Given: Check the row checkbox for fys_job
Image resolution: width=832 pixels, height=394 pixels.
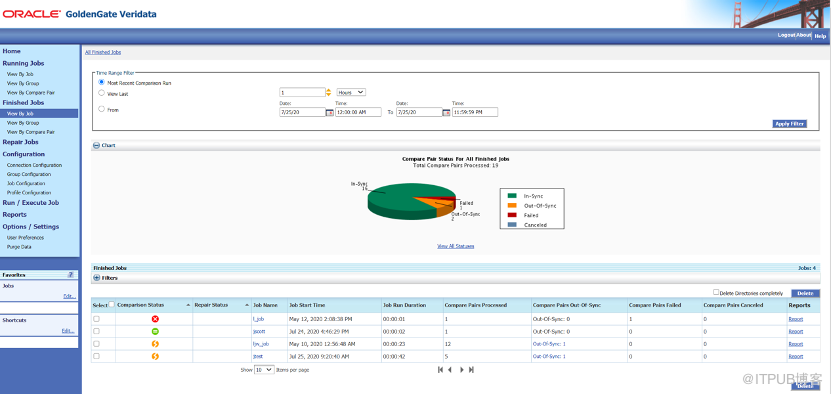Looking at the screenshot, I should pyautogui.click(x=96, y=344).
